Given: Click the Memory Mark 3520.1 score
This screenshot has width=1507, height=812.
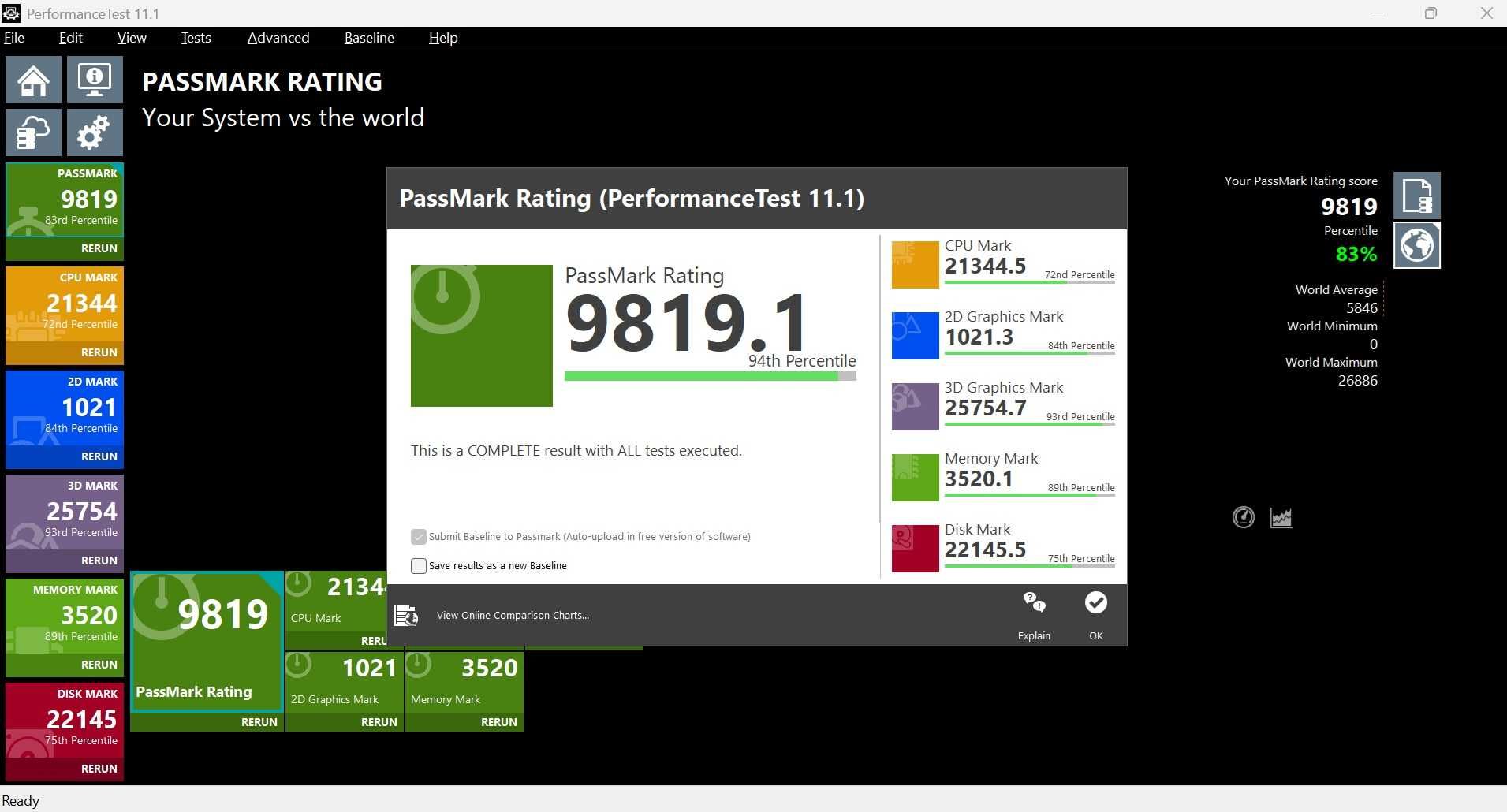Looking at the screenshot, I should tap(979, 479).
